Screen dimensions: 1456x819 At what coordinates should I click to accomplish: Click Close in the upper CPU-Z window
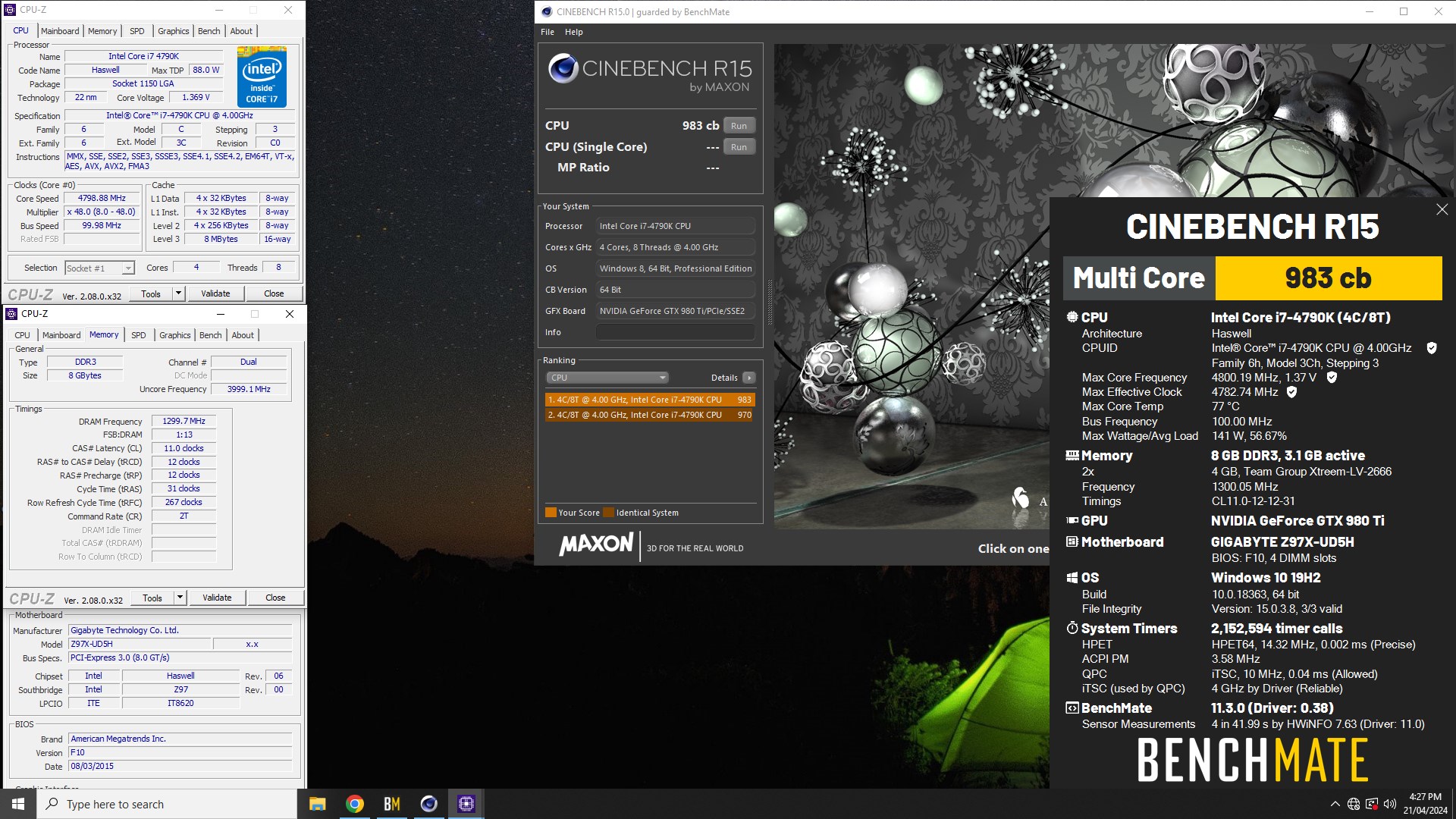coord(274,293)
